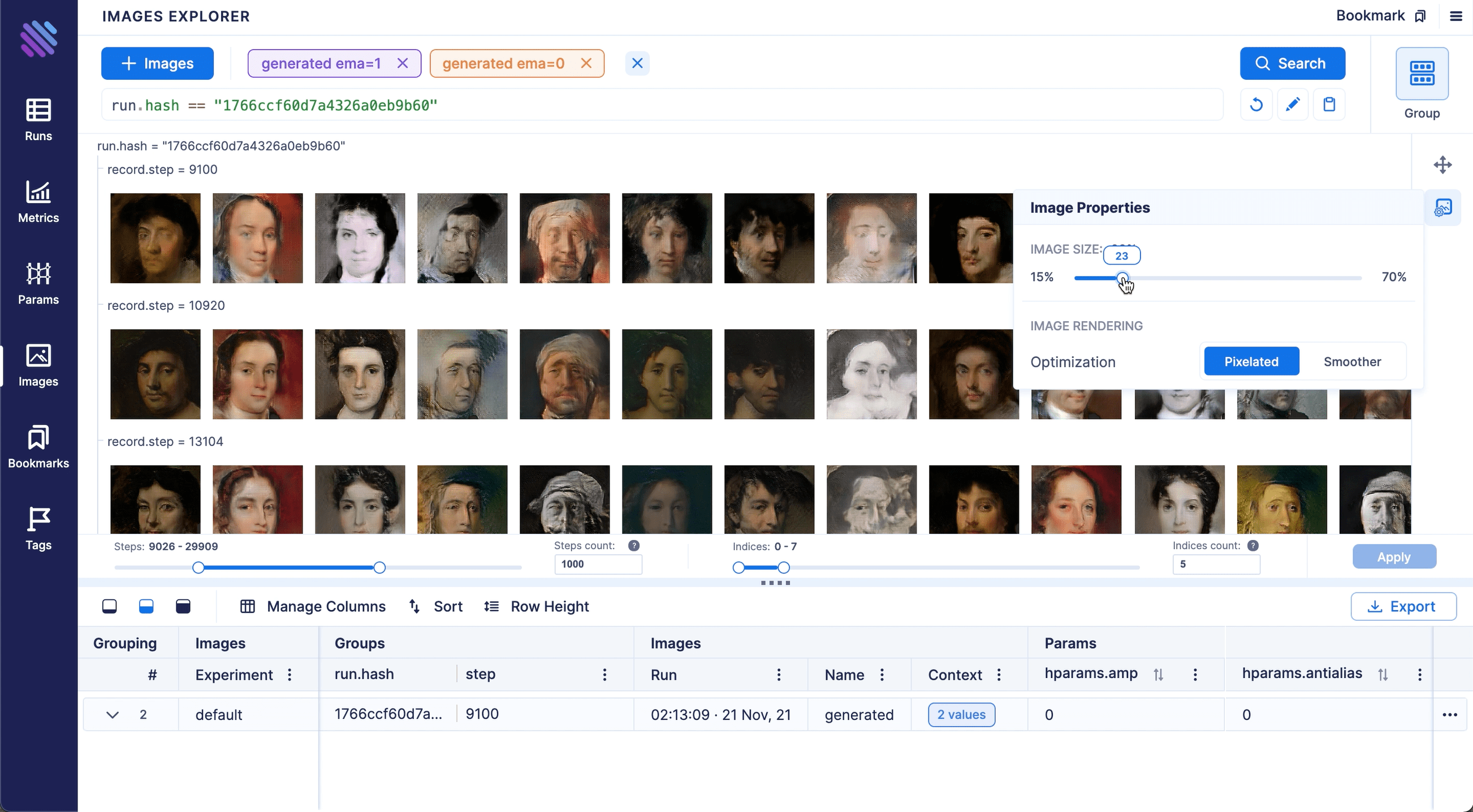Screen dimensions: 1473x812
Task: Toggle the Image Properties panel icon
Action: [1442, 208]
